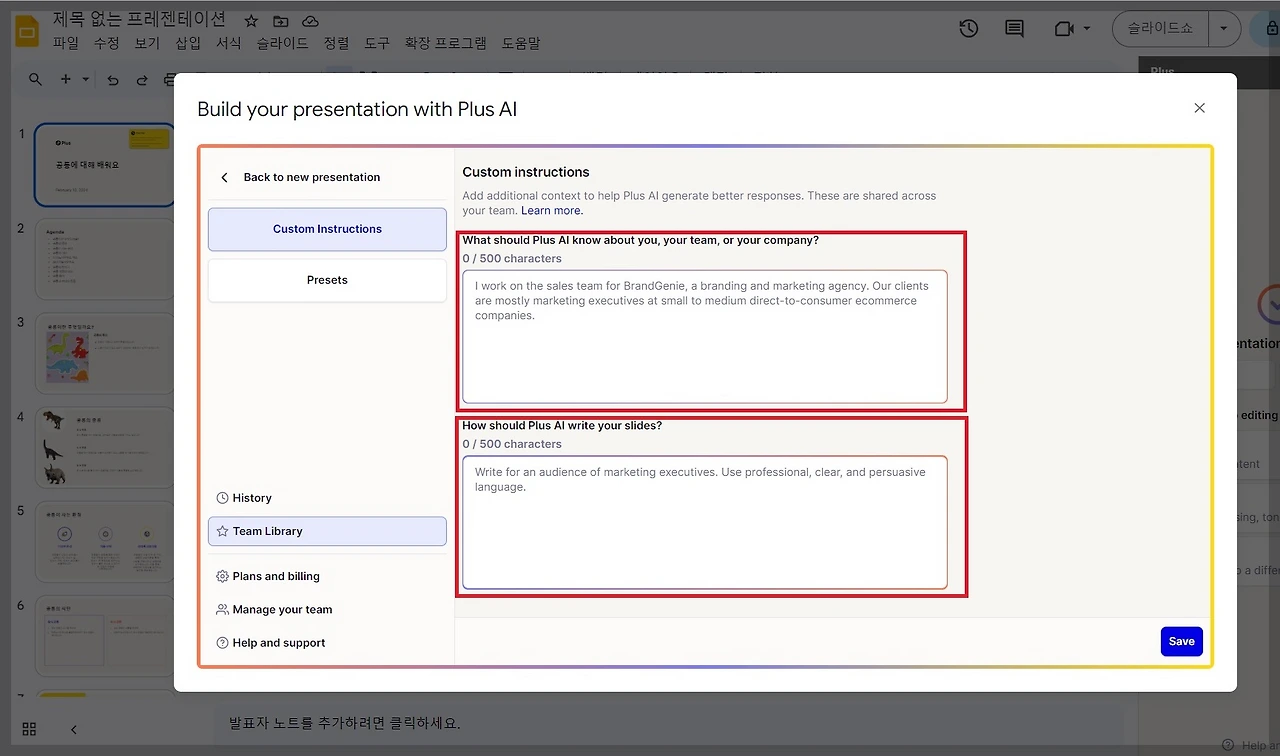This screenshot has height=756, width=1280.
Task: Open the 도구 menu
Action: click(377, 43)
